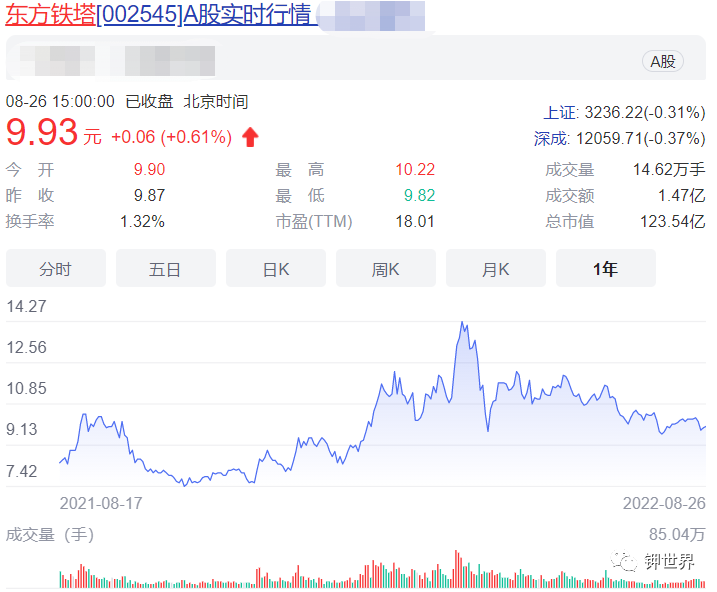Image resolution: width=717 pixels, height=592 pixels.
Task: Click the 昨收 value 9.87
Action: 149,196
